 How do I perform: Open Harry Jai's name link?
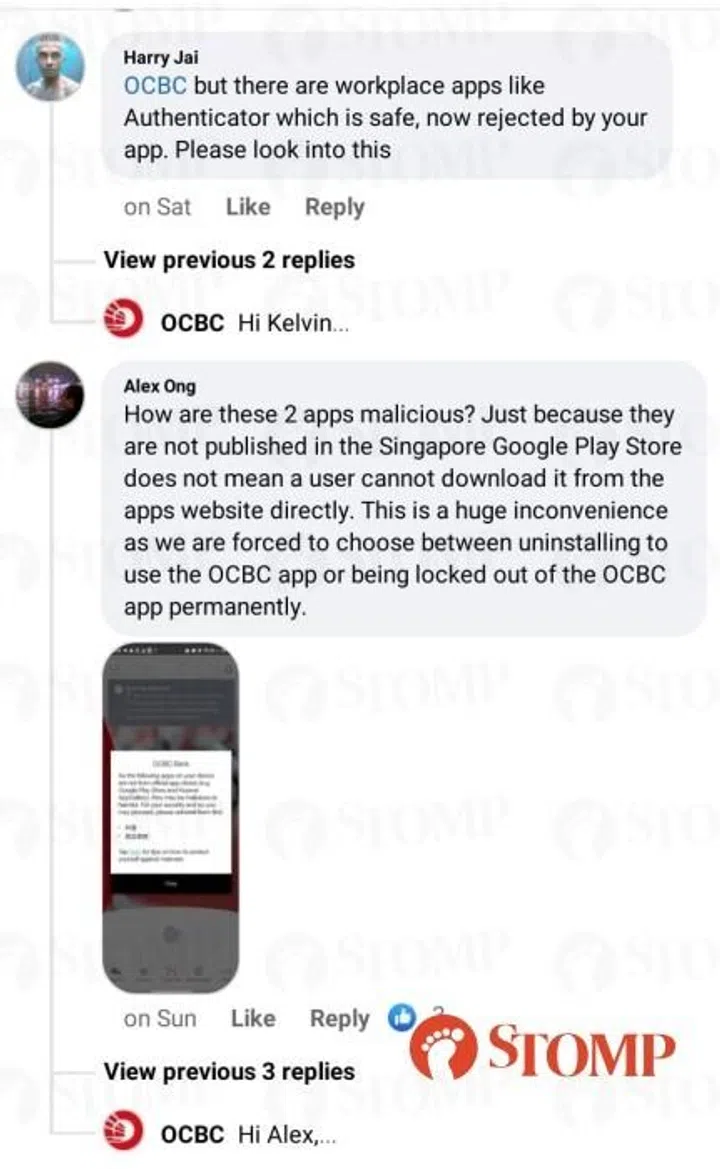coord(161,57)
